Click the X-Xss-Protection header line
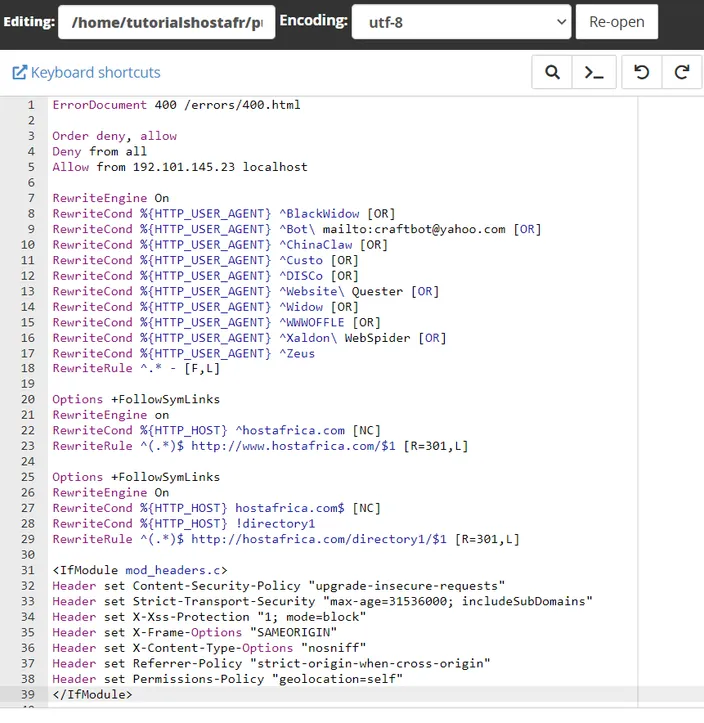The height and width of the screenshot is (723, 704). (x=209, y=617)
